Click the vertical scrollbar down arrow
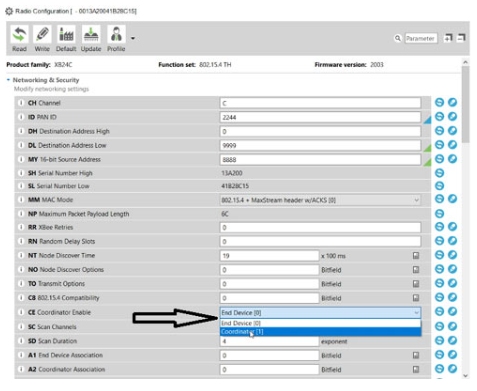Image resolution: width=477 pixels, height=391 pixels. tap(466, 376)
